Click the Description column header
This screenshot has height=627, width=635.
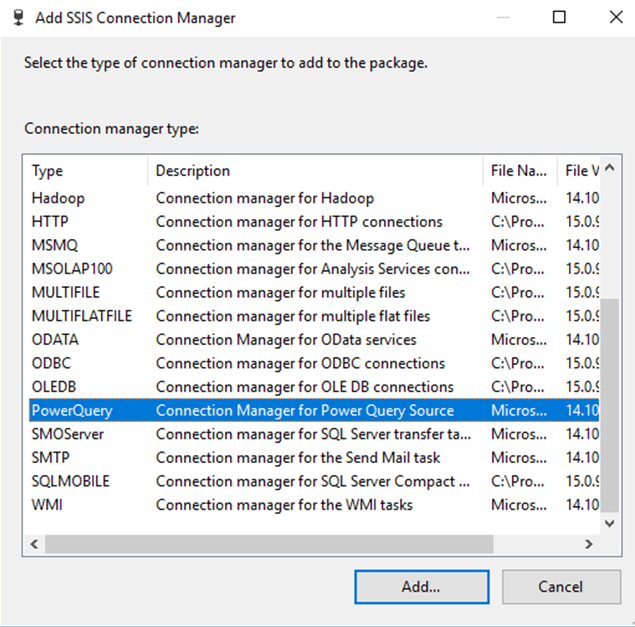point(315,171)
